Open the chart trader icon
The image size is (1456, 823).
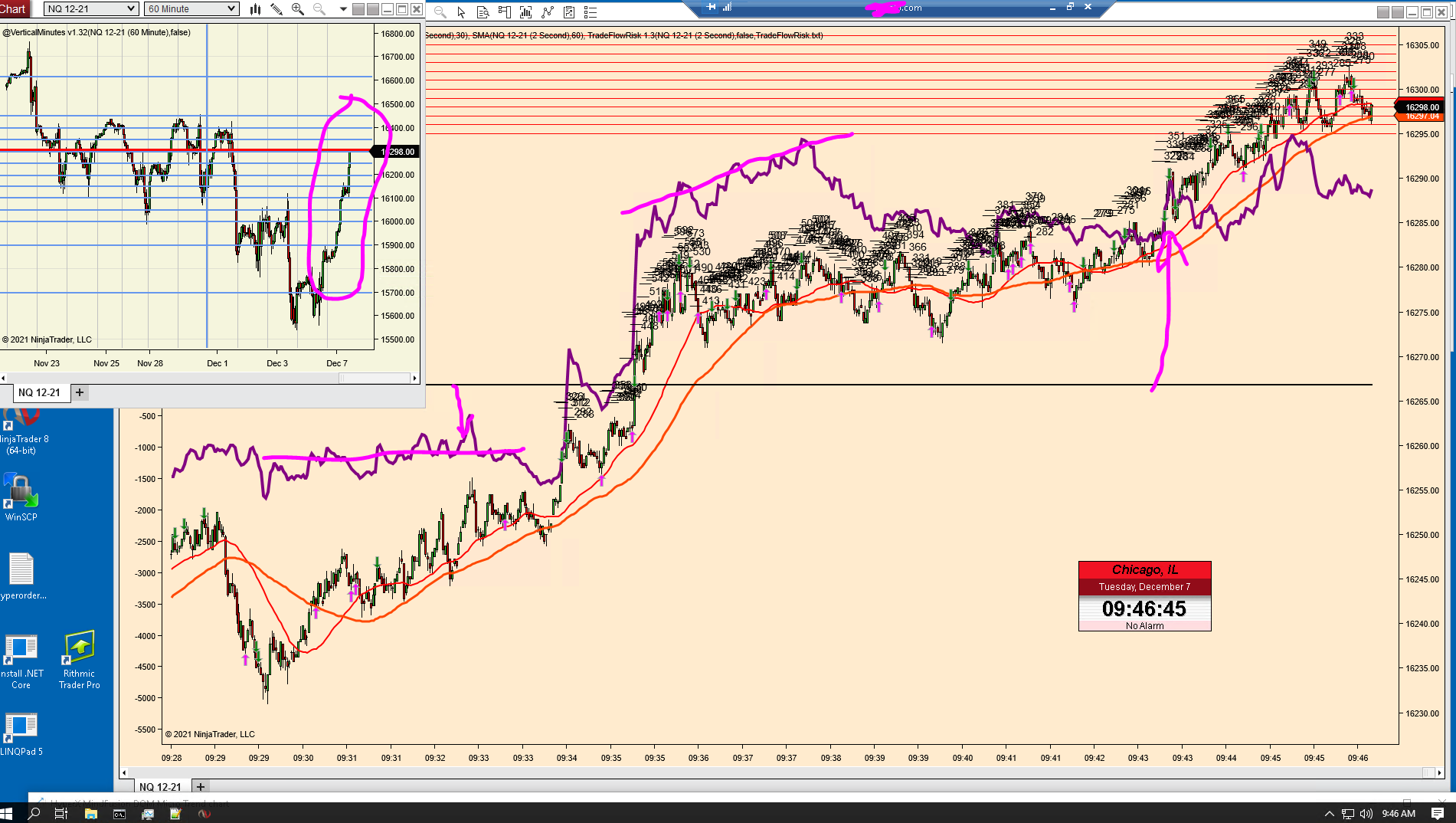coord(504,12)
